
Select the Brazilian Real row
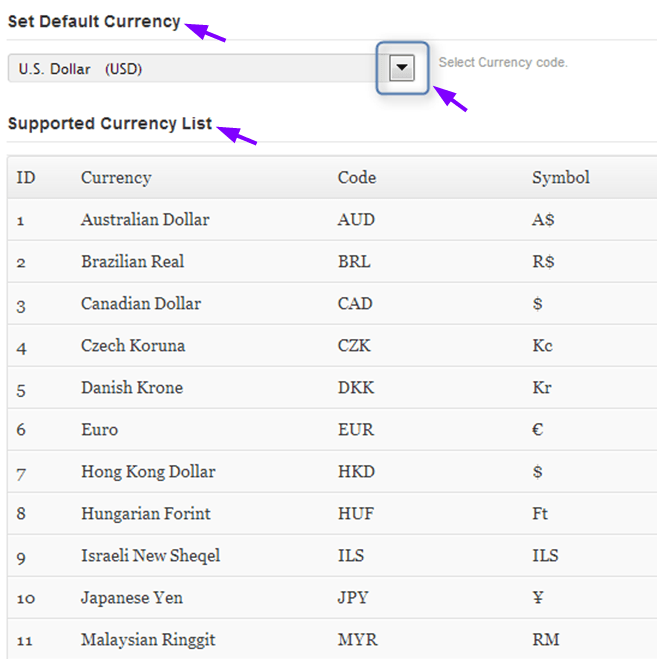click(x=132, y=262)
